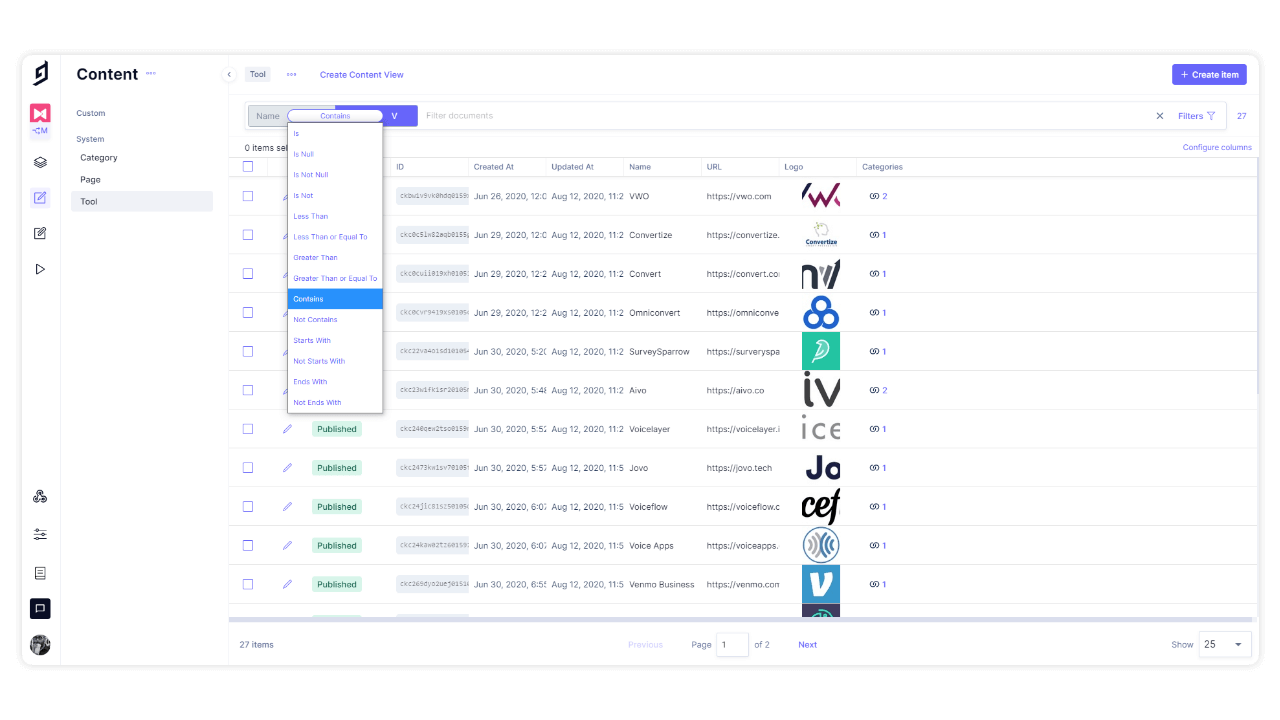Open the Assets pencil icon in sidebar
The width and height of the screenshot is (1280, 720).
(40, 233)
